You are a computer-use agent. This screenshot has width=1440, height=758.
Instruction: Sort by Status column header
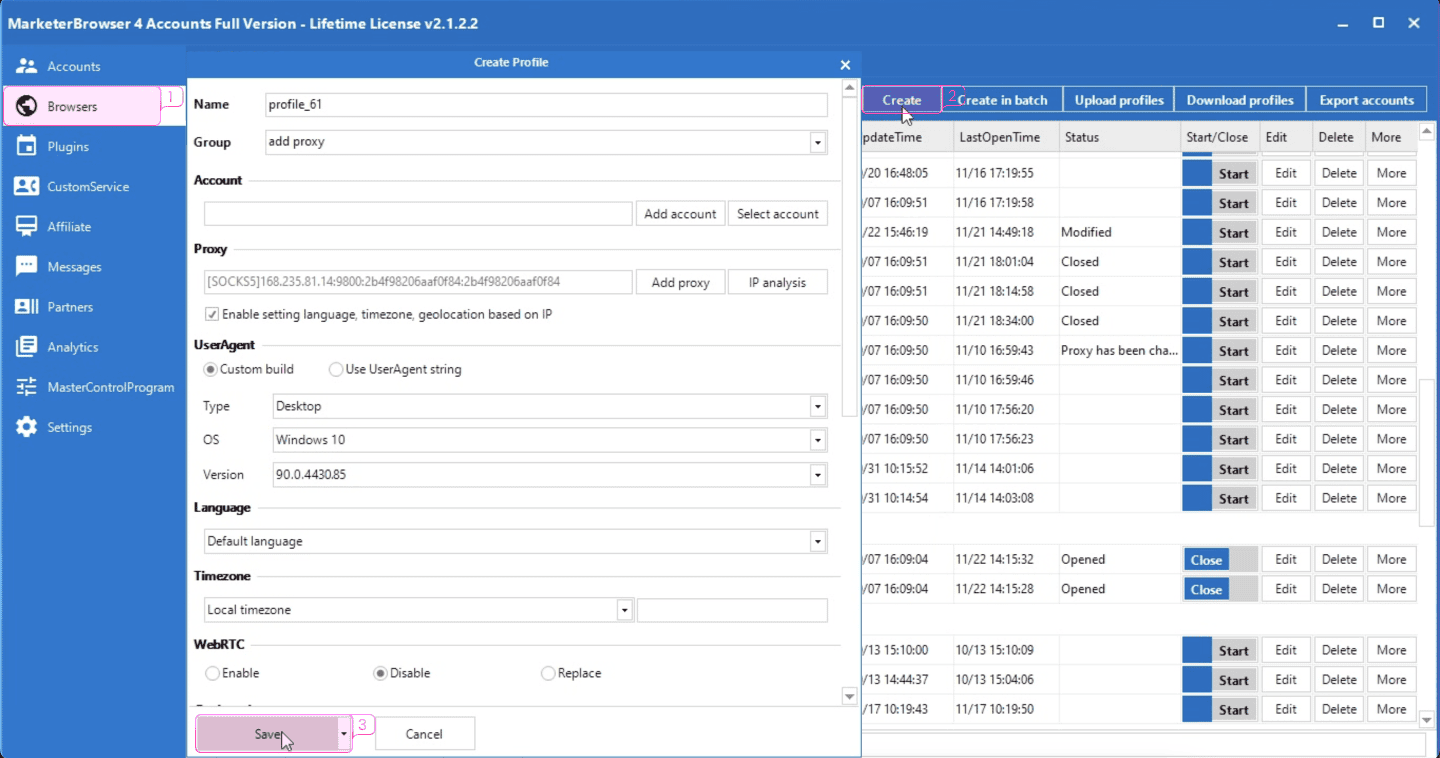tap(1082, 137)
